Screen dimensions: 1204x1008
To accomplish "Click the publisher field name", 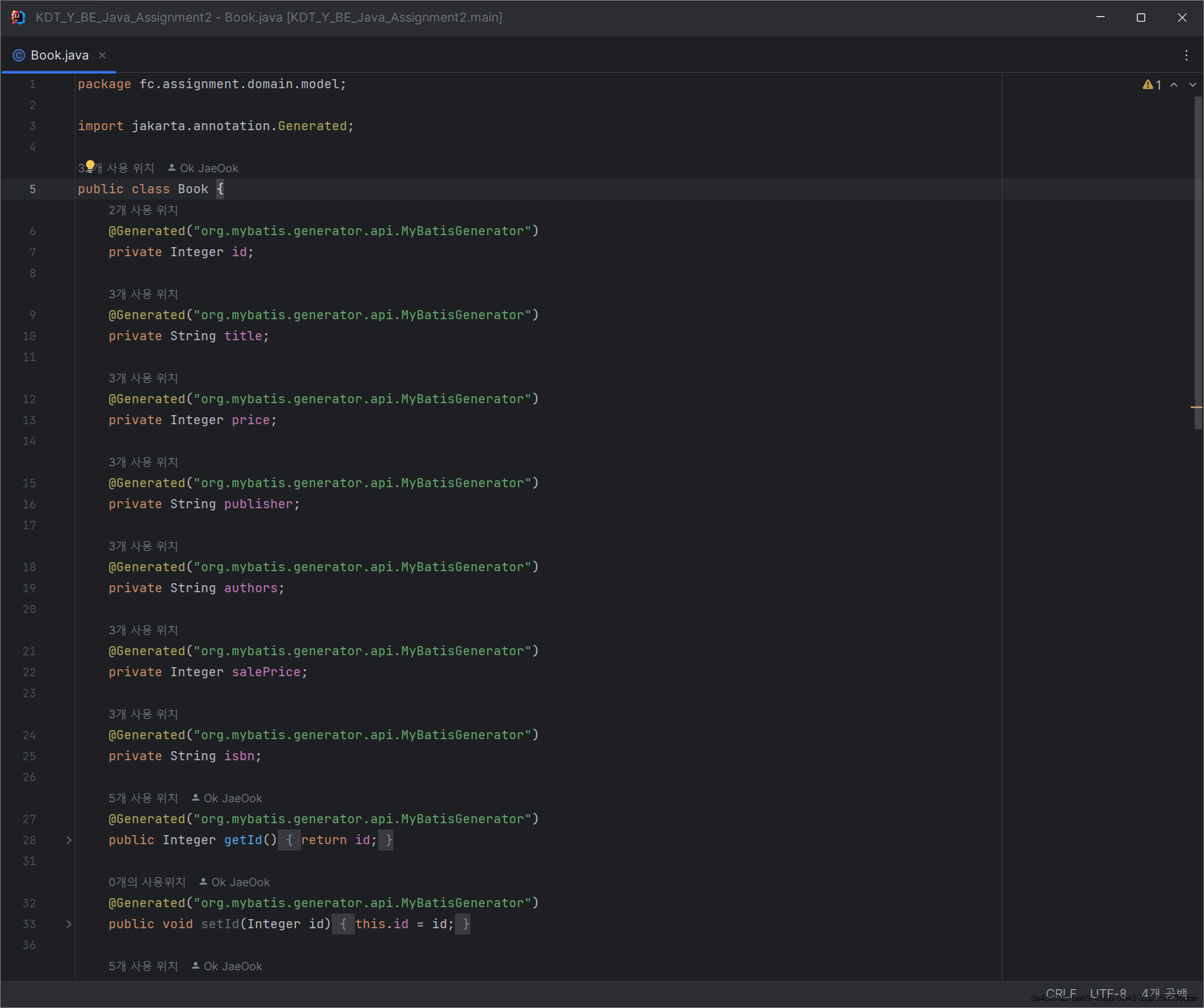I will pos(258,504).
